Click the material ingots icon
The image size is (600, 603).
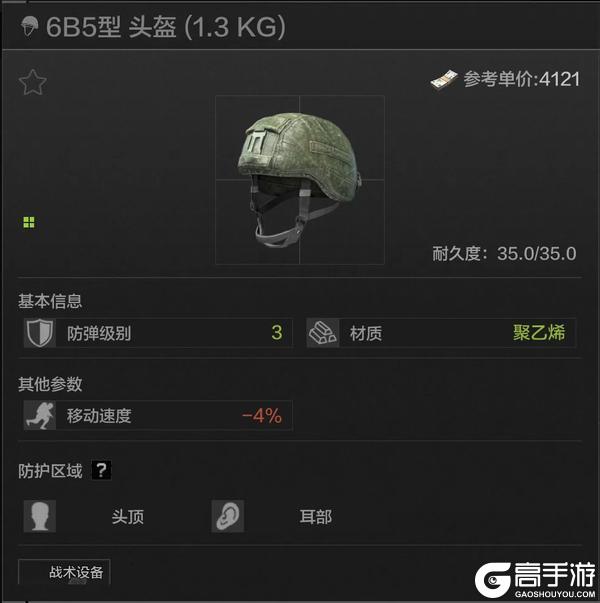pos(323,333)
